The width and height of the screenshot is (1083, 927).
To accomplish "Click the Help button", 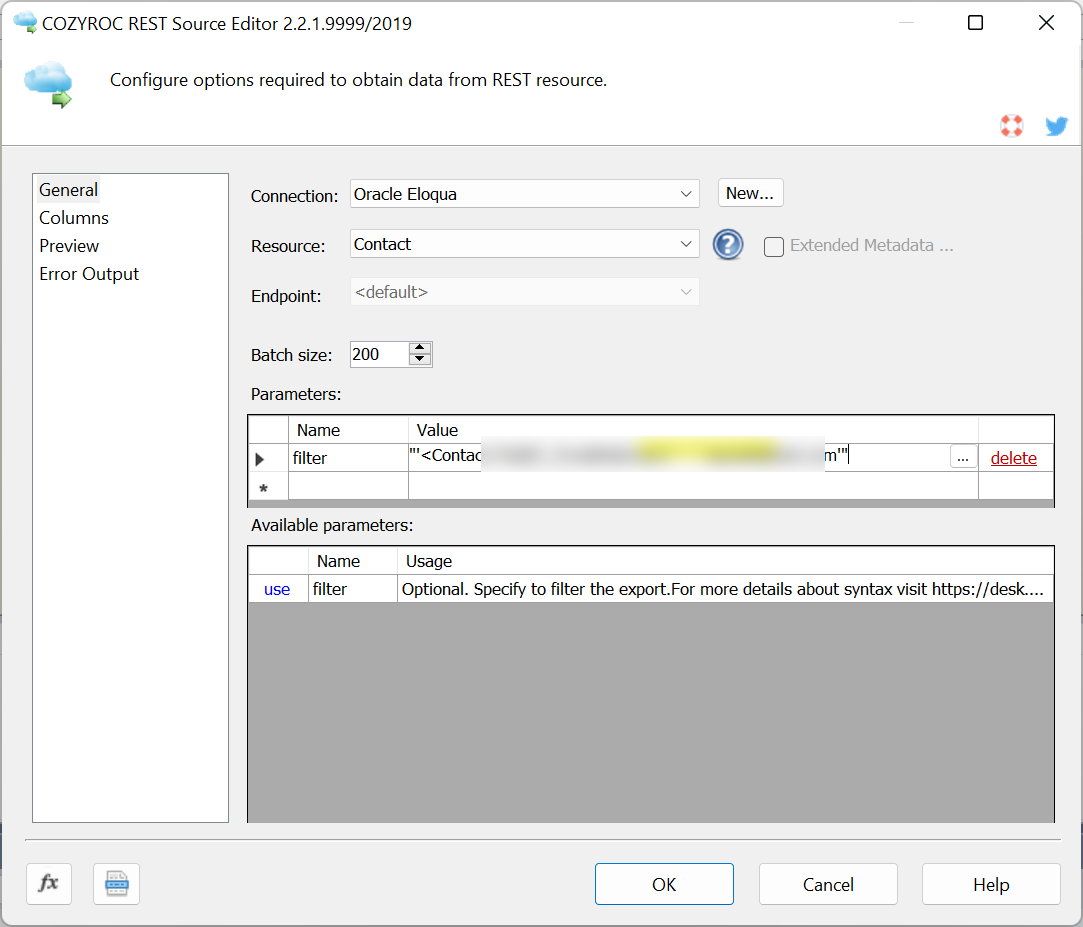I will (x=991, y=884).
